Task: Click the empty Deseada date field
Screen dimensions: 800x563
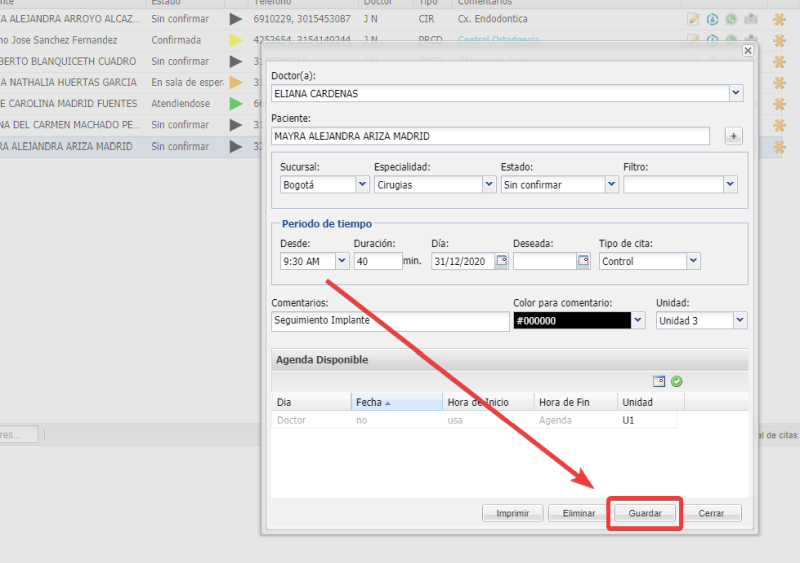Action: tap(545, 261)
